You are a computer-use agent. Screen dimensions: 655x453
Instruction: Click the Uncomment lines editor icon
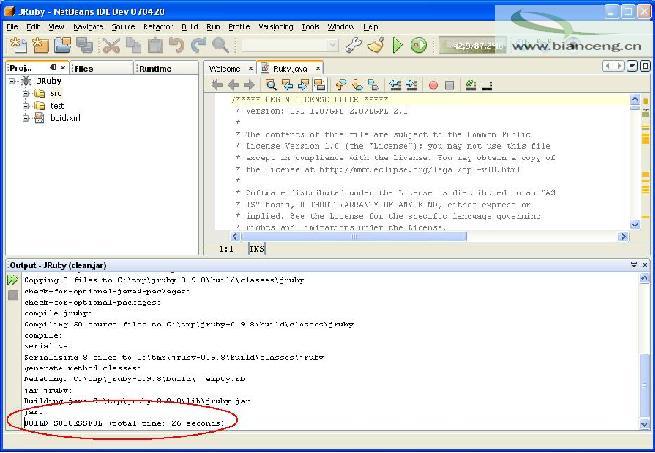(487, 87)
